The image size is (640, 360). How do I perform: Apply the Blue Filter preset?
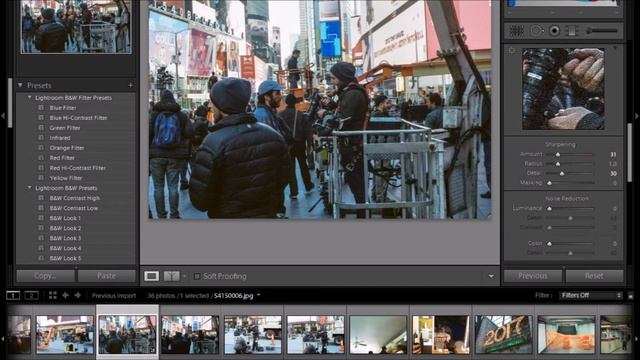pos(63,108)
